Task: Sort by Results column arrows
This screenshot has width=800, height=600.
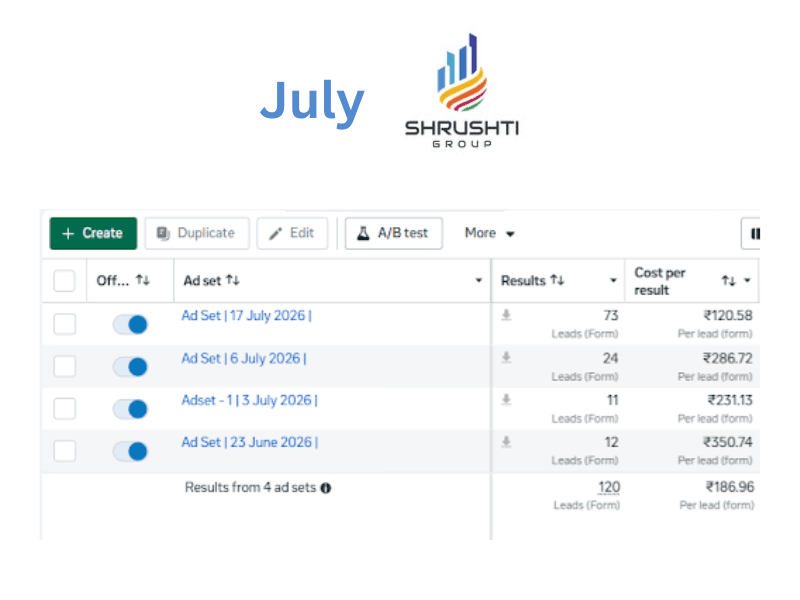Action: pyautogui.click(x=557, y=280)
